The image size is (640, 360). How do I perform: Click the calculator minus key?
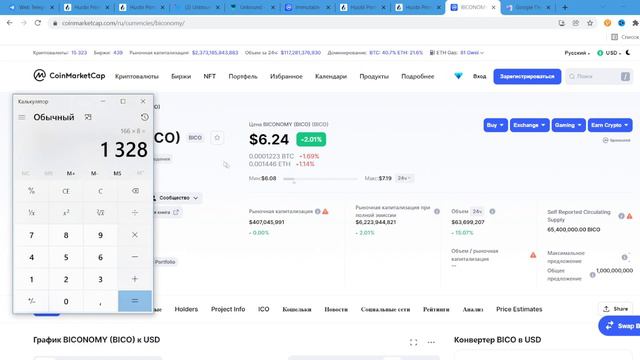pos(135,257)
